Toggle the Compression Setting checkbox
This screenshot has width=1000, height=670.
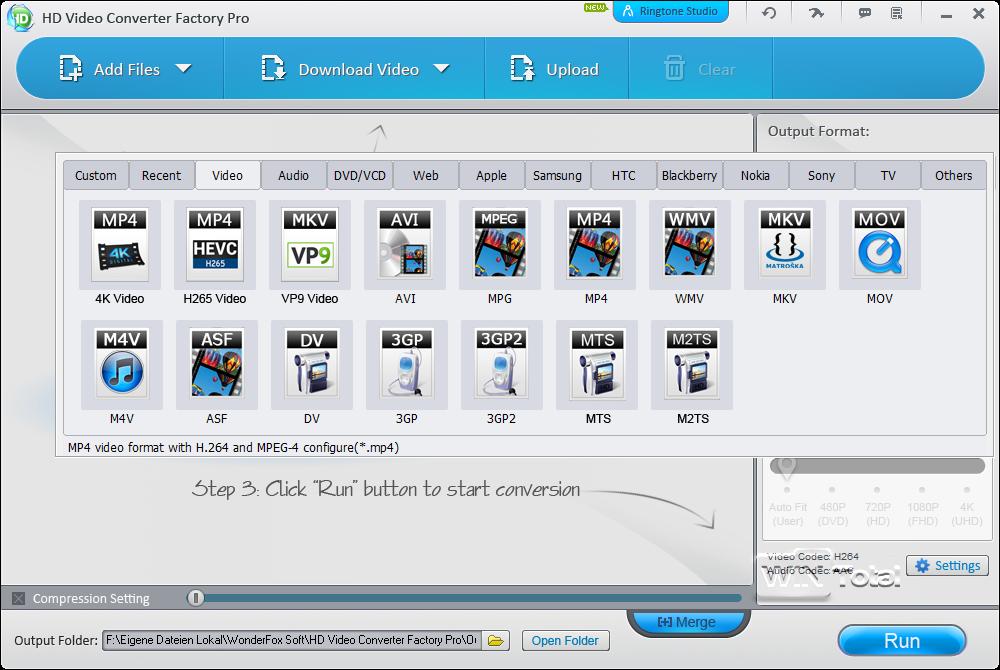19,599
